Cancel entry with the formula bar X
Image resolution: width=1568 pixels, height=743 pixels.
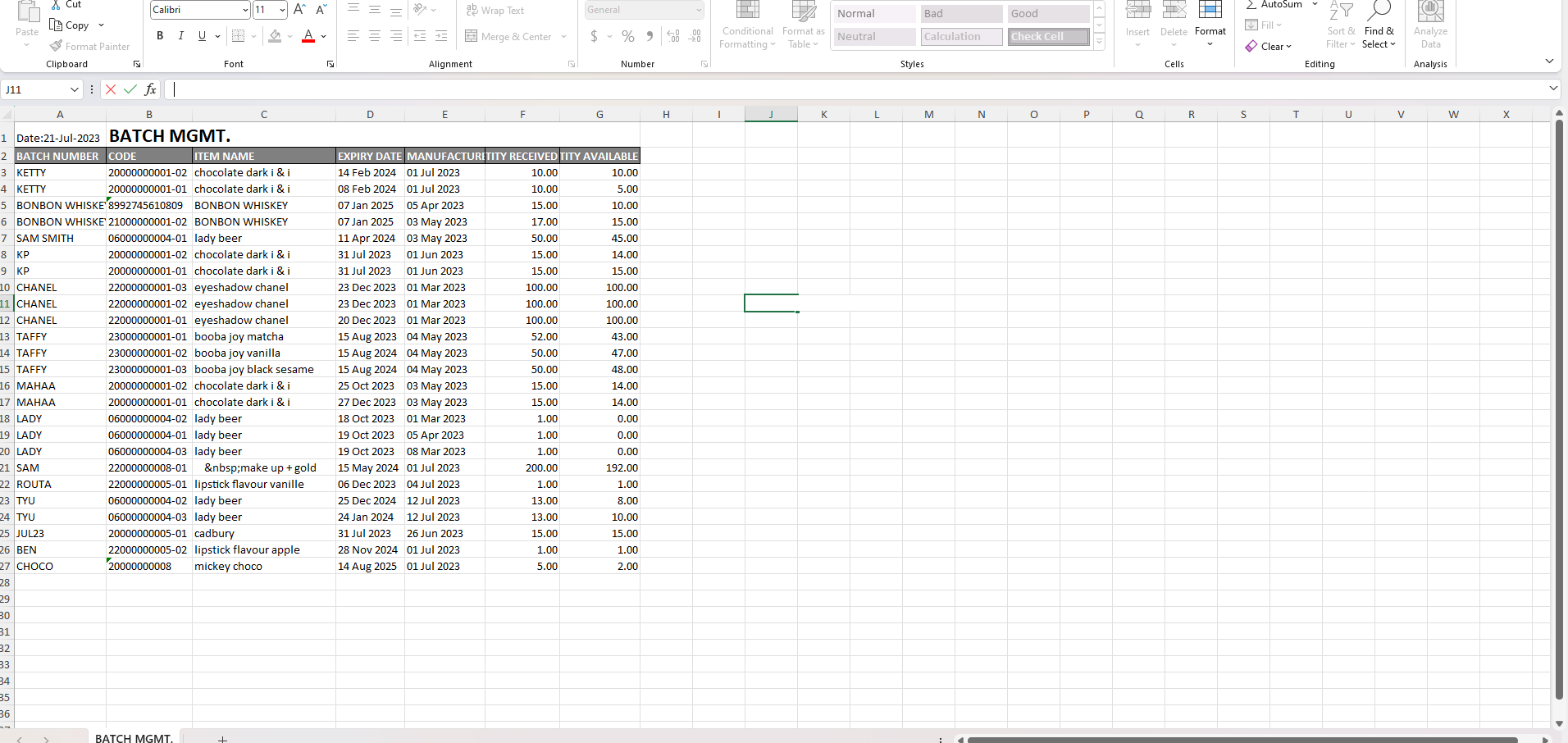111,89
